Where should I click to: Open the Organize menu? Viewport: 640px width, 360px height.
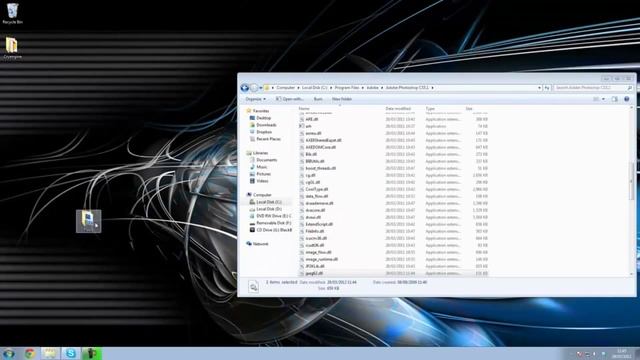tap(256, 99)
